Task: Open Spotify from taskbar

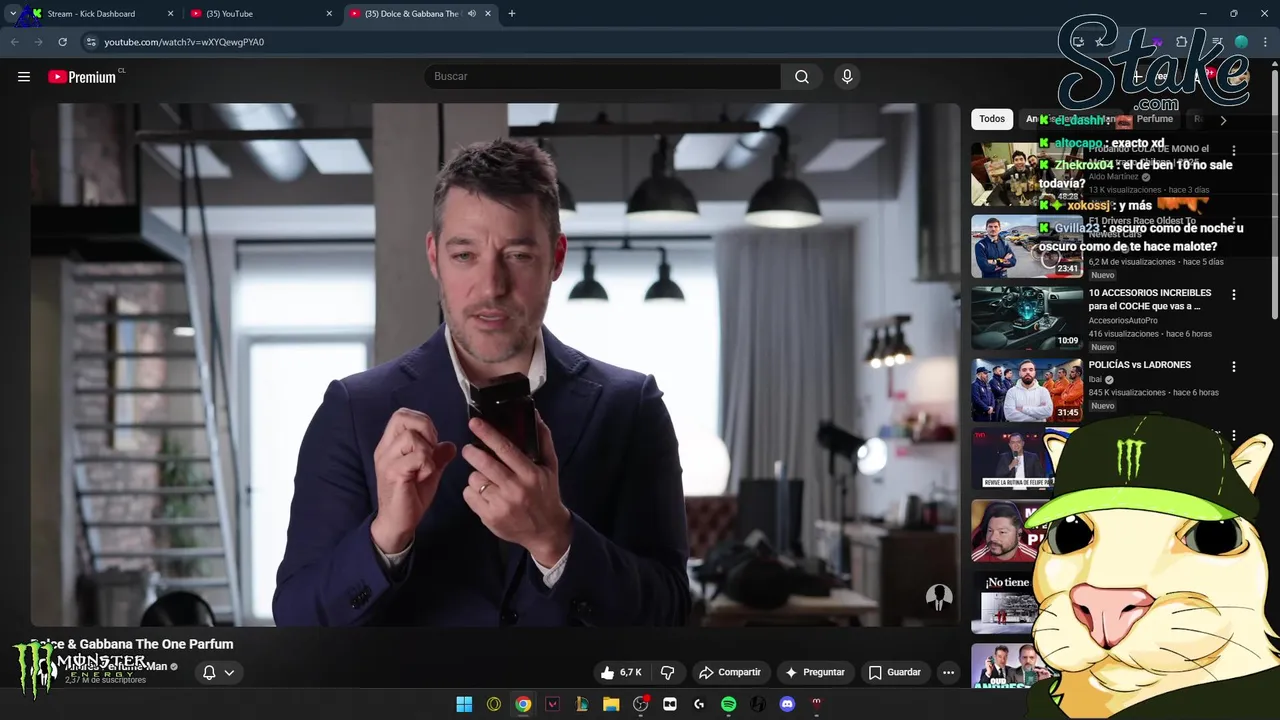Action: pyautogui.click(x=729, y=704)
